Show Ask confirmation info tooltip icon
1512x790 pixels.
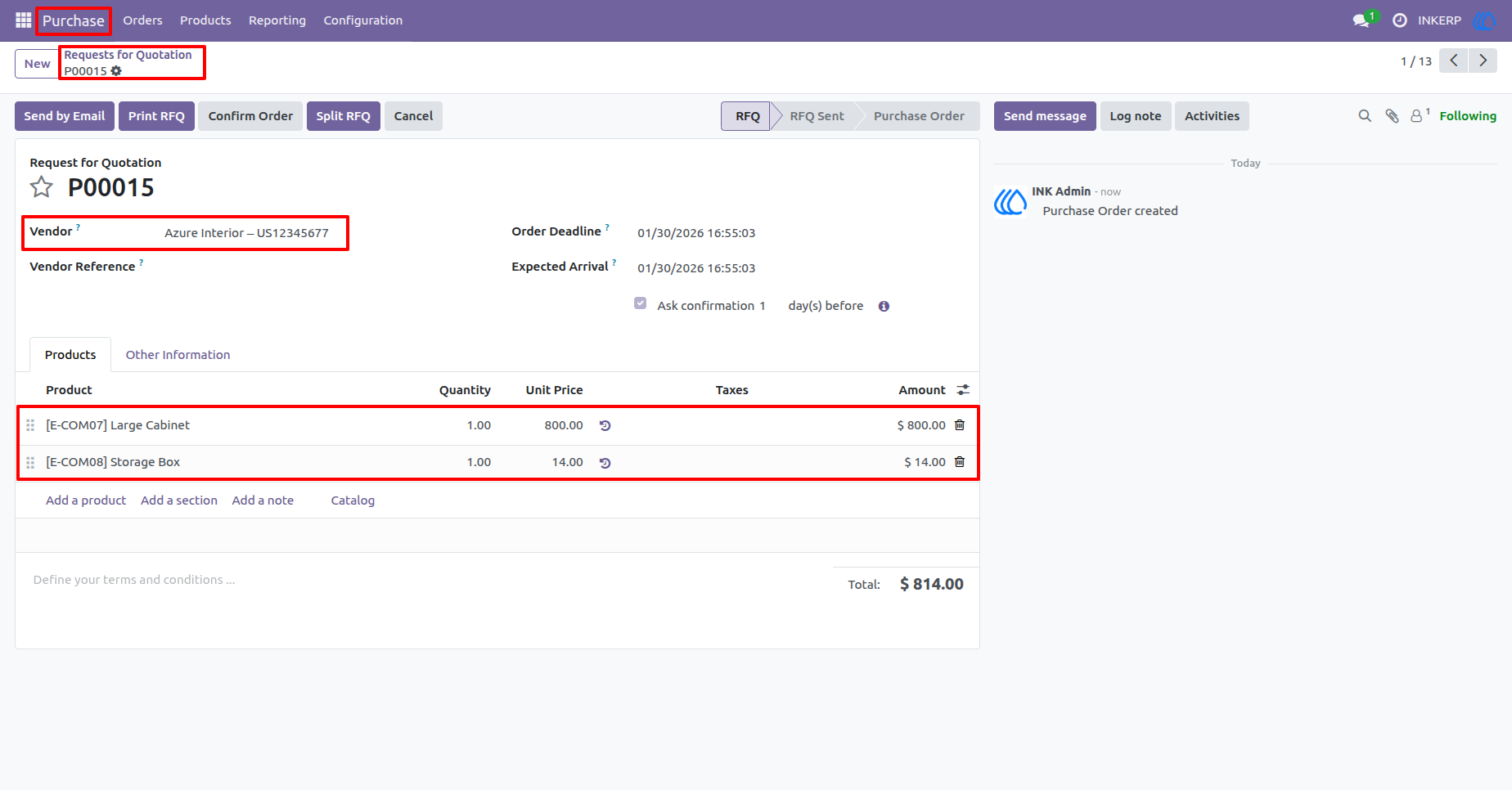coord(884,307)
